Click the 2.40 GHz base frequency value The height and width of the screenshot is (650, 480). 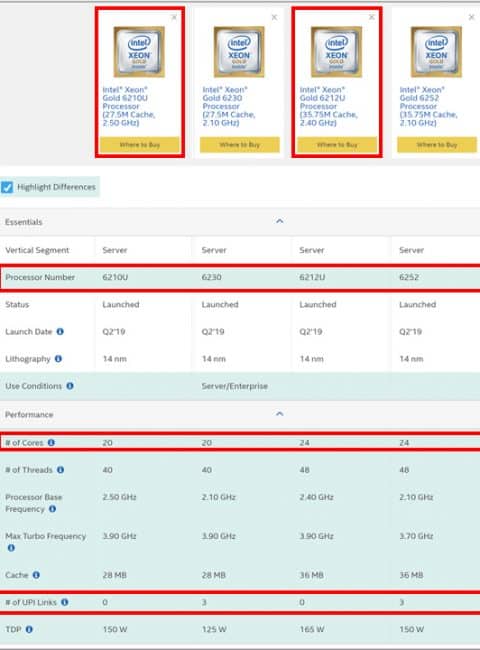point(317,497)
